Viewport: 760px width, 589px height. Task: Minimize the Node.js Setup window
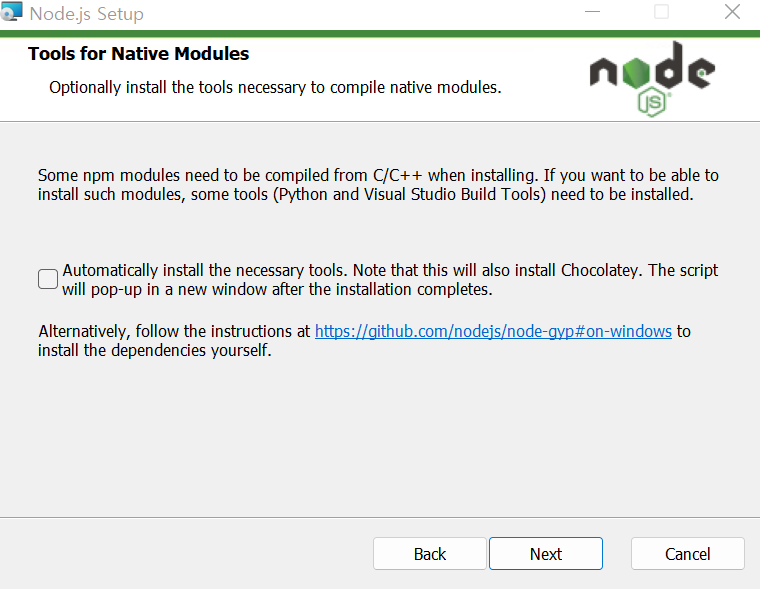coord(592,12)
